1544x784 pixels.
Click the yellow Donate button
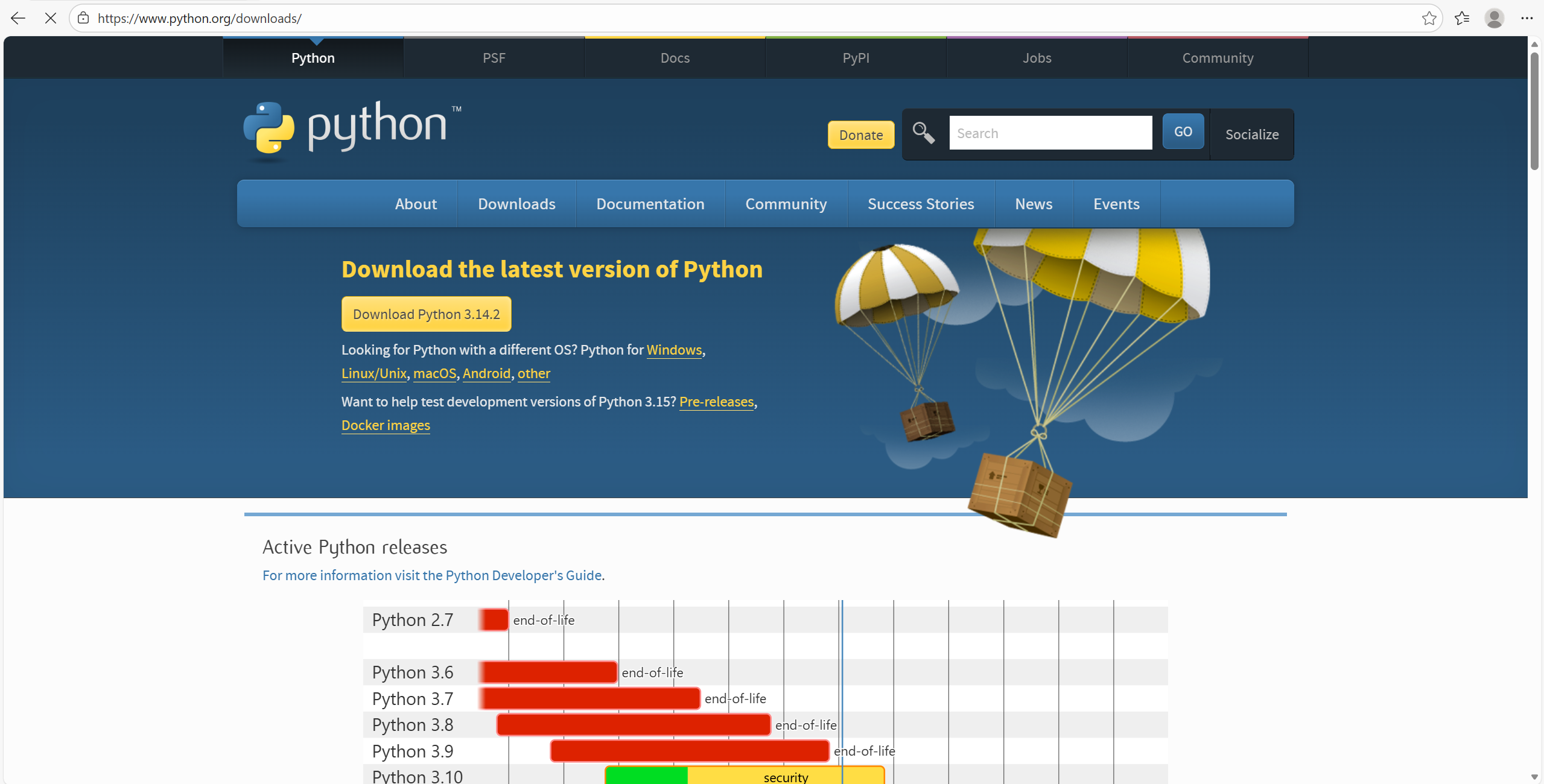(x=860, y=135)
